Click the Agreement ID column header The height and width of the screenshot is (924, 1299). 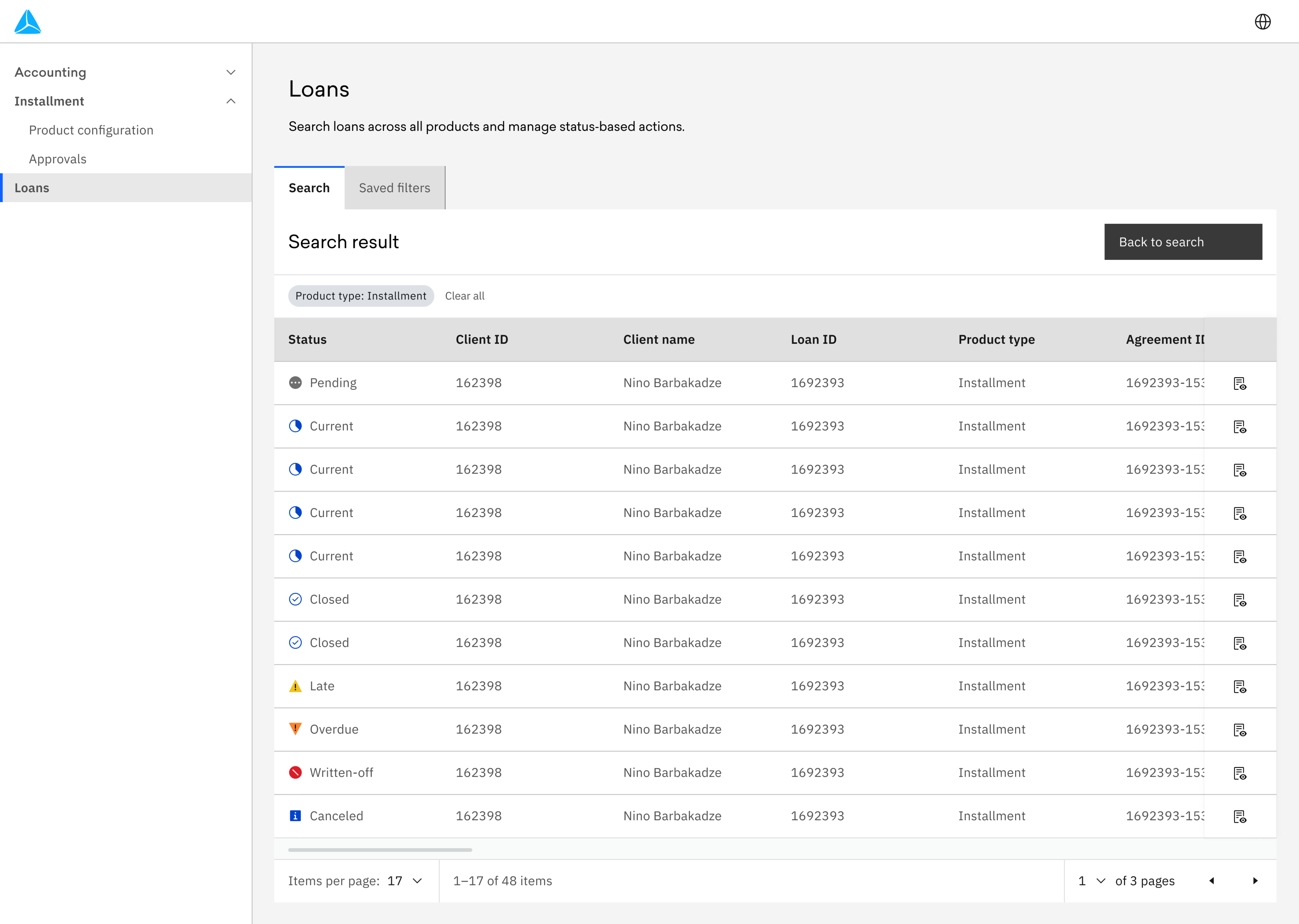[1165, 340]
